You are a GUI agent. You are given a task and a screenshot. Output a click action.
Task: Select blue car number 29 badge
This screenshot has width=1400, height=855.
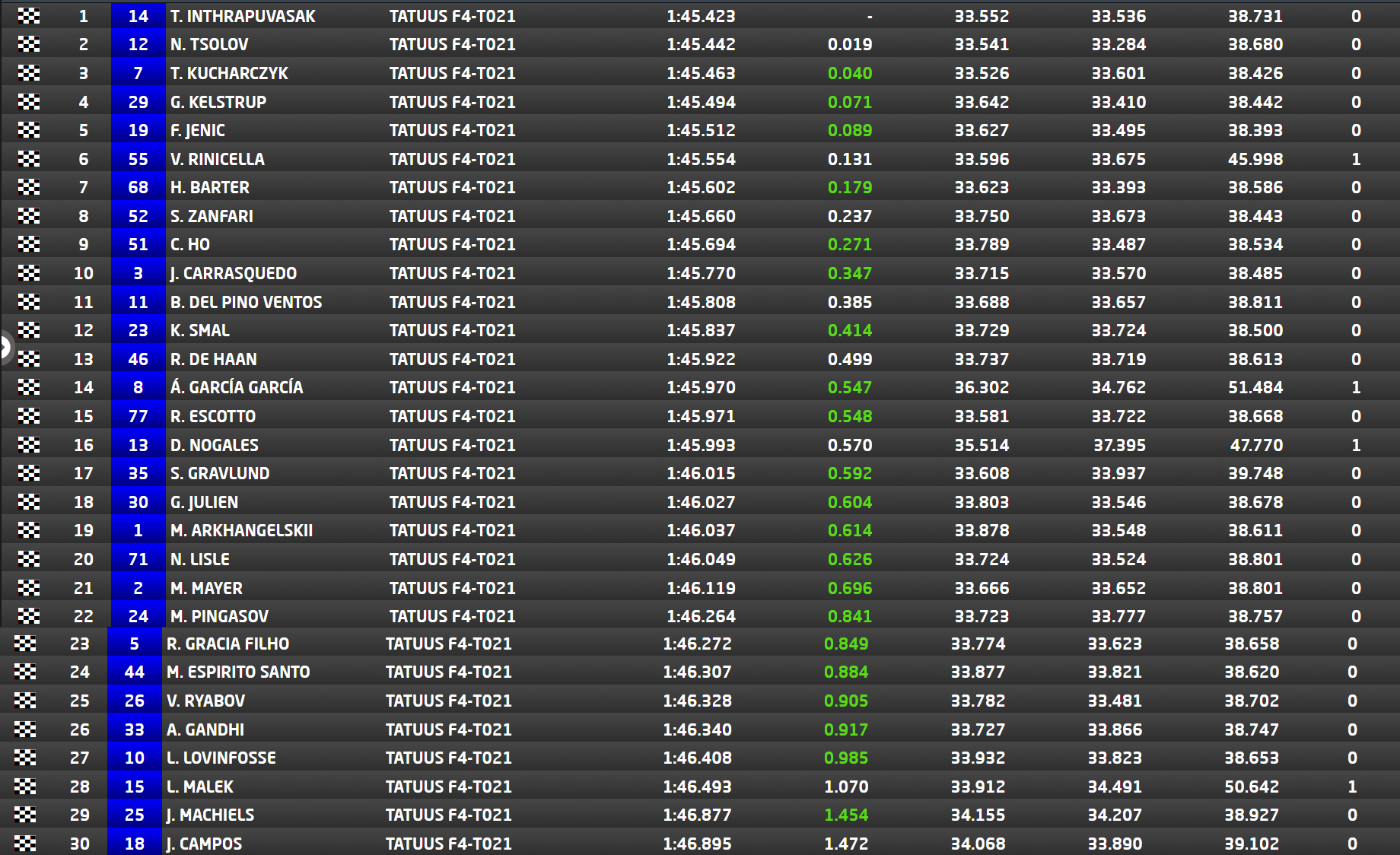138,102
